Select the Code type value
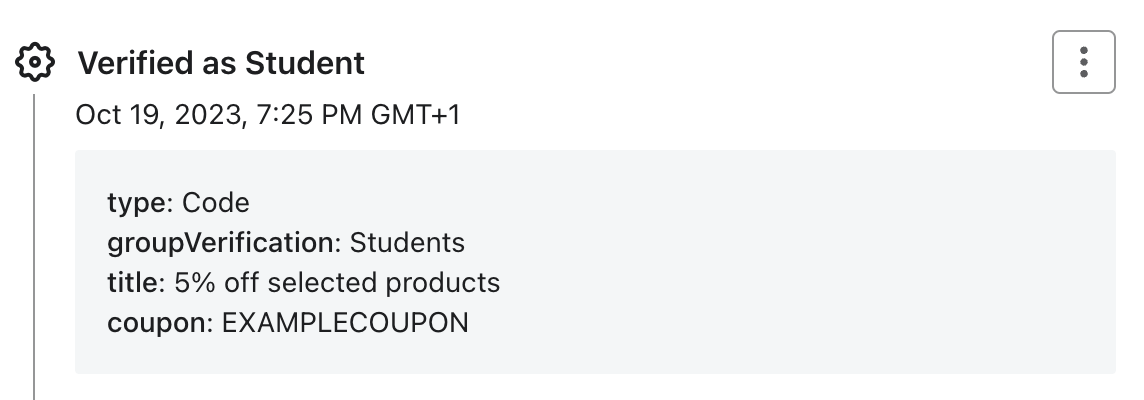 [x=215, y=202]
